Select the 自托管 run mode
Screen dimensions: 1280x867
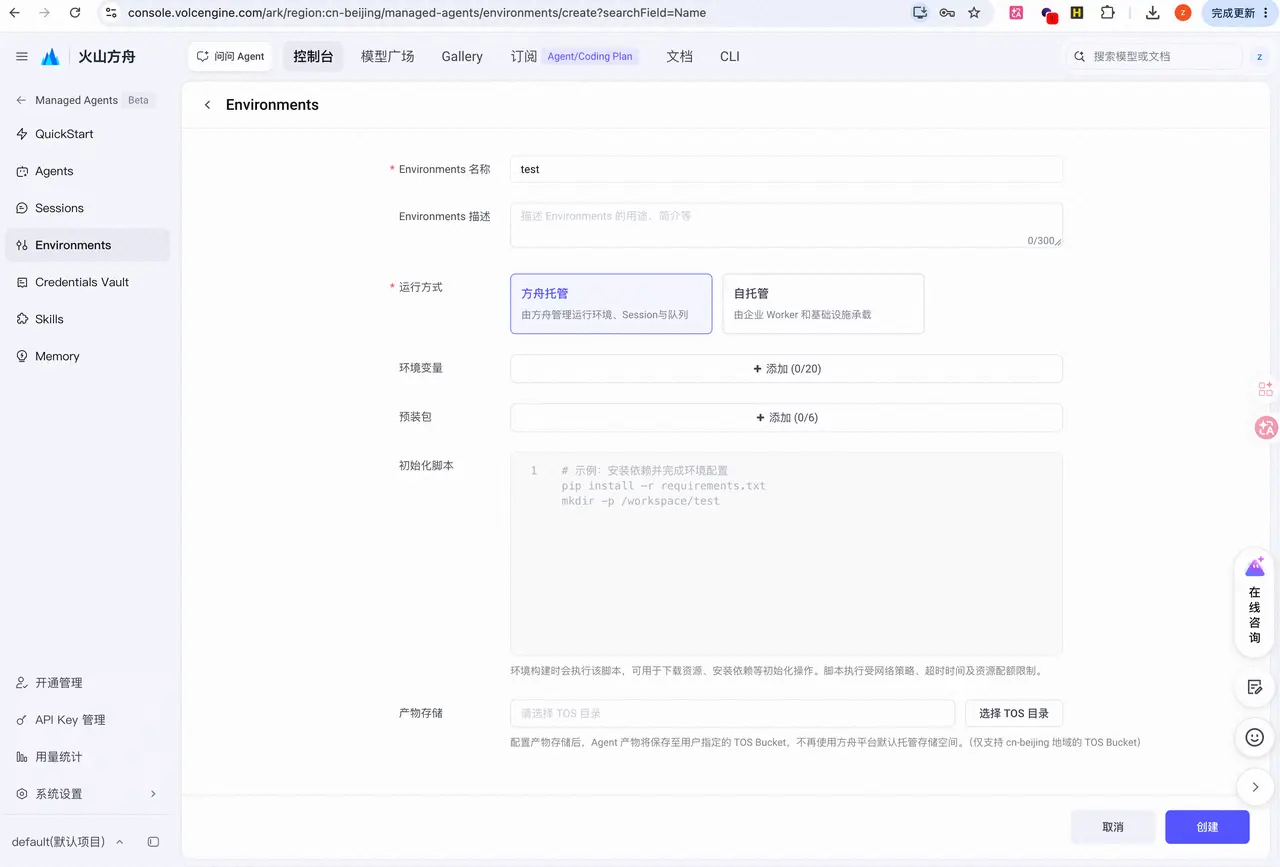tap(823, 304)
